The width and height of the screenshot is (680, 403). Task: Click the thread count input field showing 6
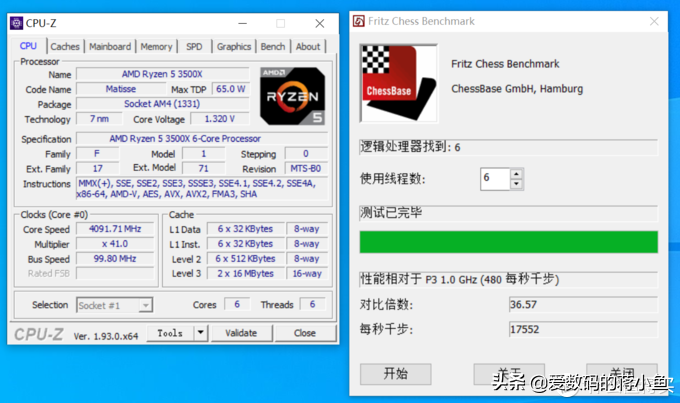(495, 179)
